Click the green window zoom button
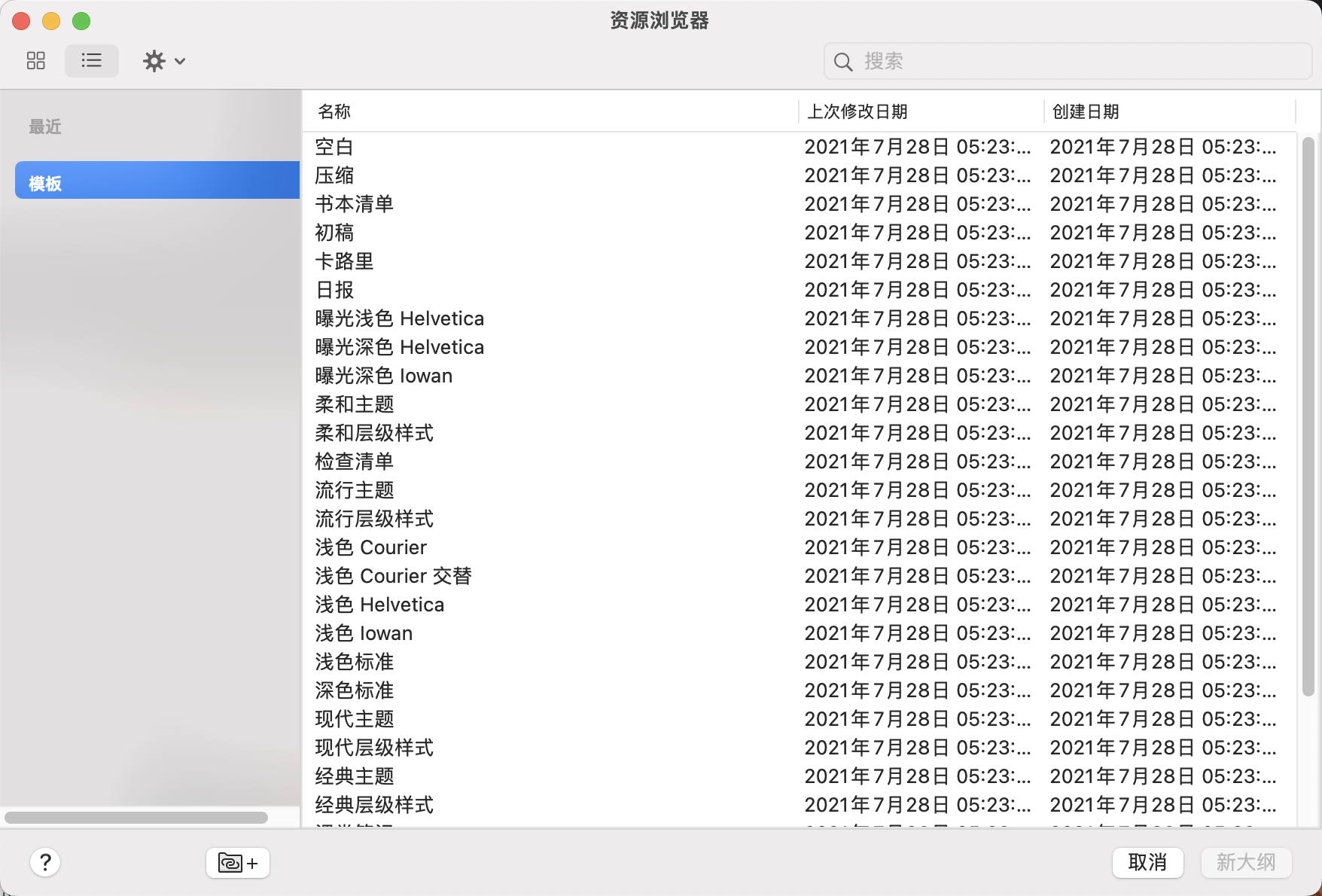This screenshot has height=896, width=1322. [81, 21]
